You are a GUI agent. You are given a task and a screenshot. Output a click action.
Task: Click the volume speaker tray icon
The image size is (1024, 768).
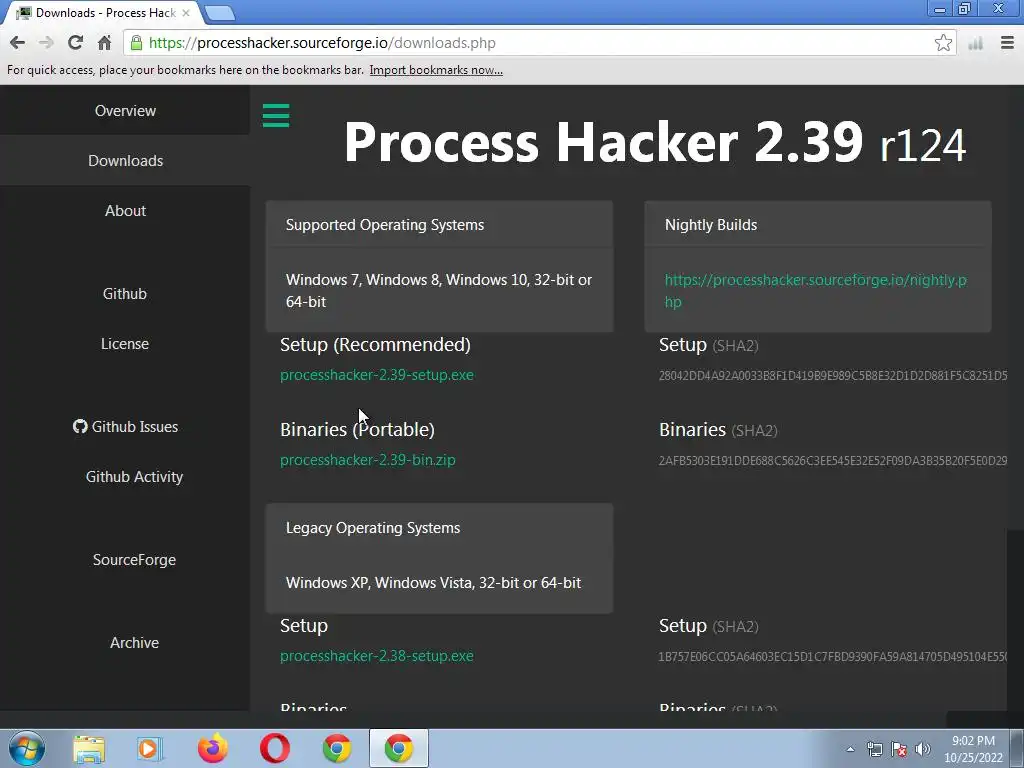click(x=922, y=749)
